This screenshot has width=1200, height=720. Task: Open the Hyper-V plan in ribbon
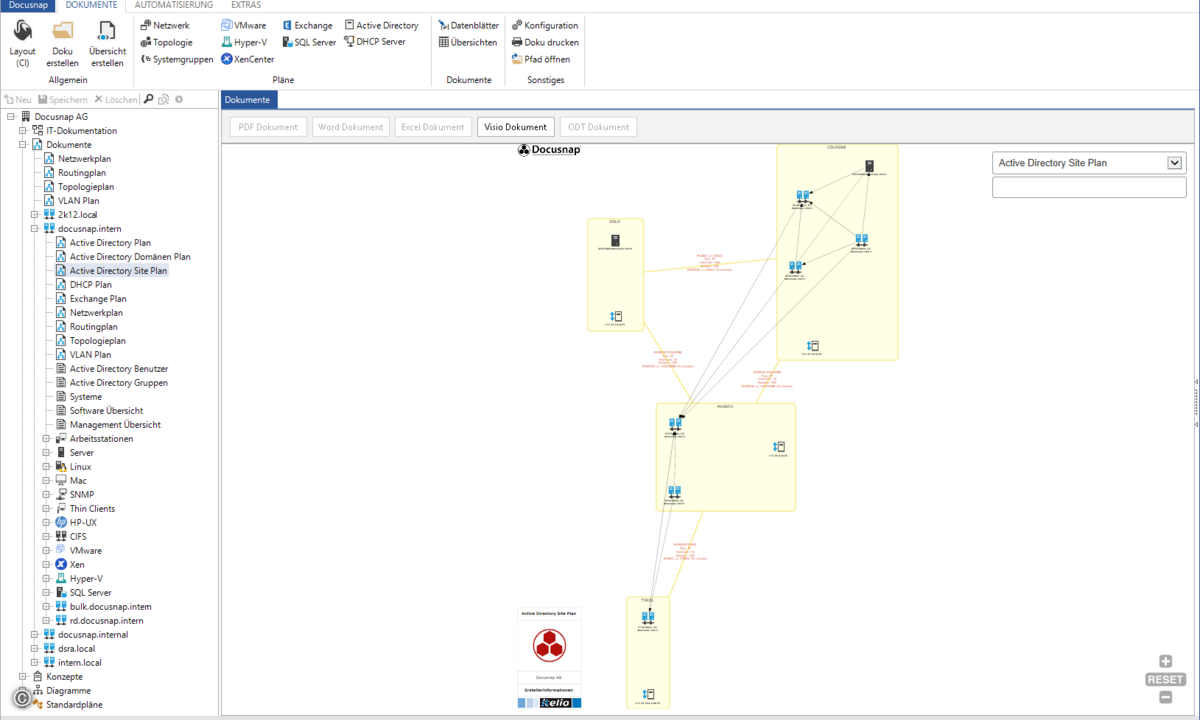click(x=244, y=42)
